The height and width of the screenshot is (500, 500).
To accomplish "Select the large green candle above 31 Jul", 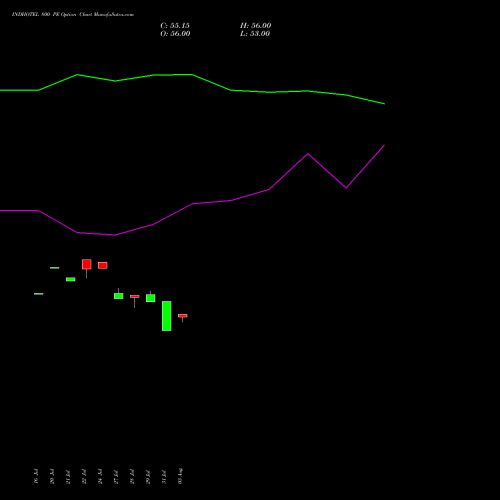I will [x=167, y=316].
